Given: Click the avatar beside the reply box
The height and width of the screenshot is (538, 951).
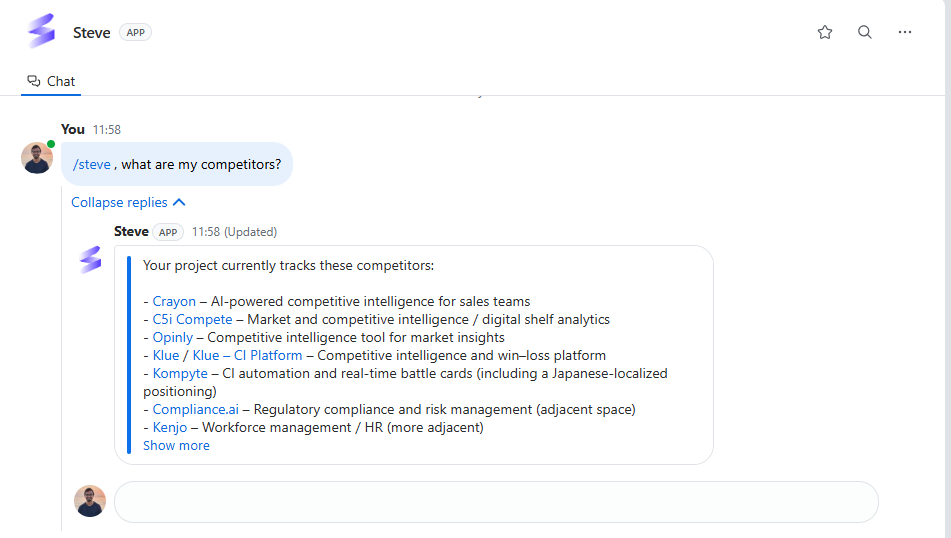Looking at the screenshot, I should pos(90,501).
